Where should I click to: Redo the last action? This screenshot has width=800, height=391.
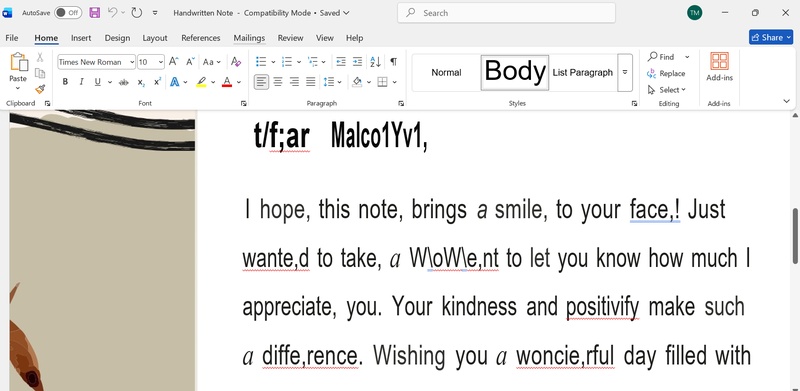click(x=137, y=13)
